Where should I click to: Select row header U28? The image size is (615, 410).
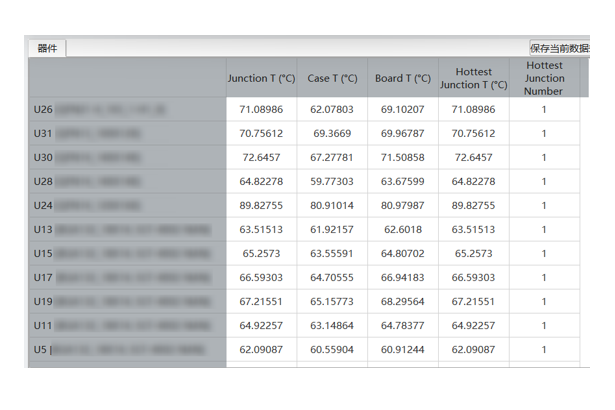(127, 181)
